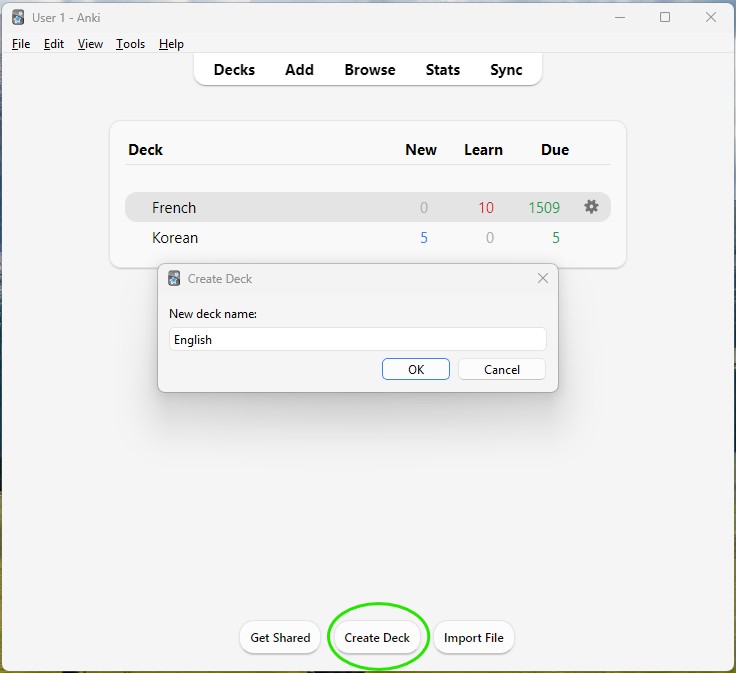Click Add in the top toolbar
This screenshot has width=736, height=673.
299,70
